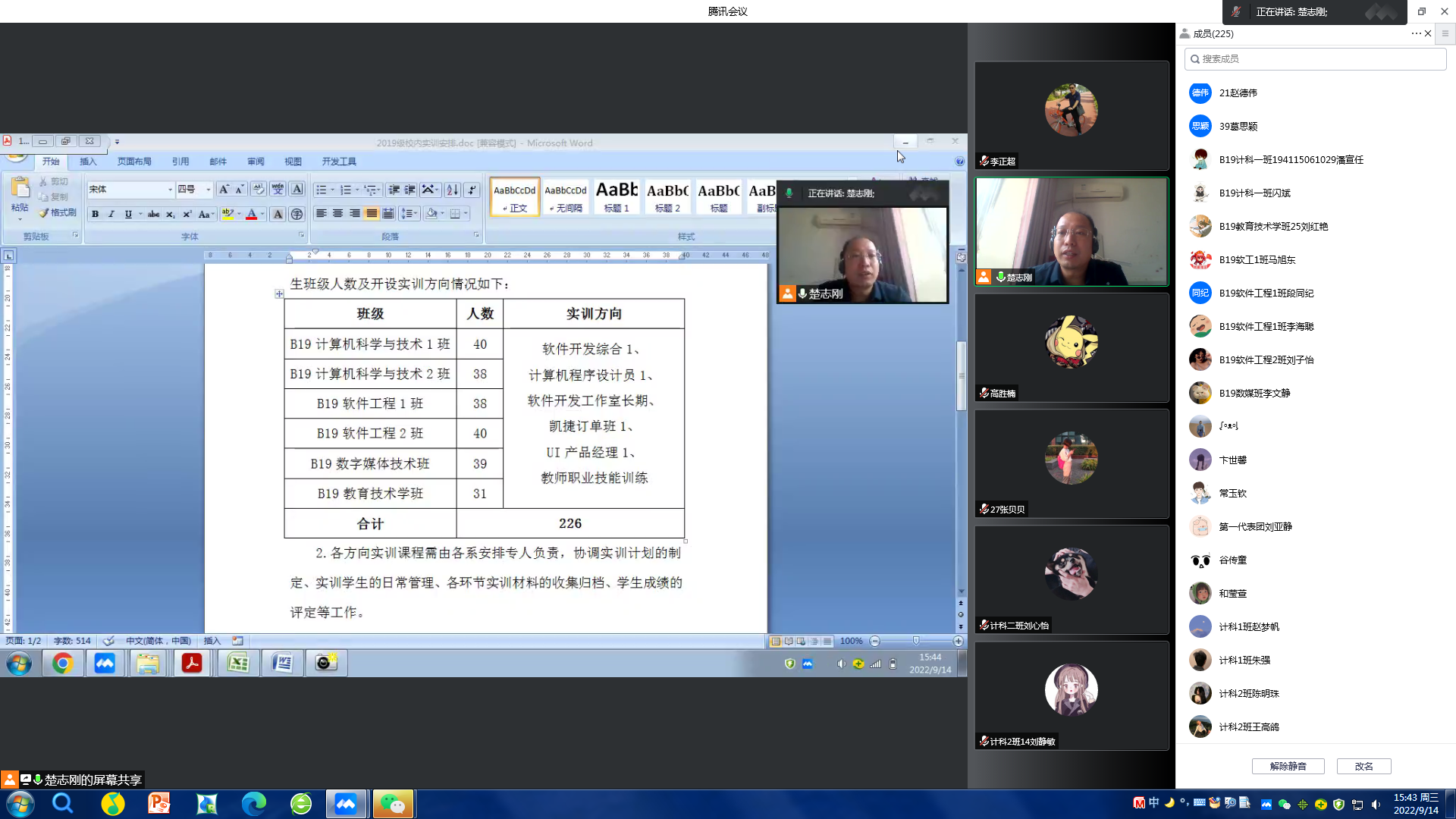This screenshot has width=1456, height=819.
Task: Apply bold formatting with the B icon
Action: (95, 213)
